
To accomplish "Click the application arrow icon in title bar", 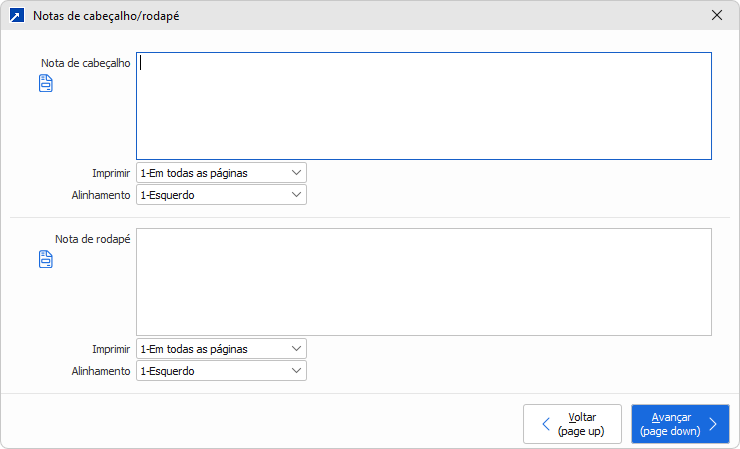I will 16,16.
